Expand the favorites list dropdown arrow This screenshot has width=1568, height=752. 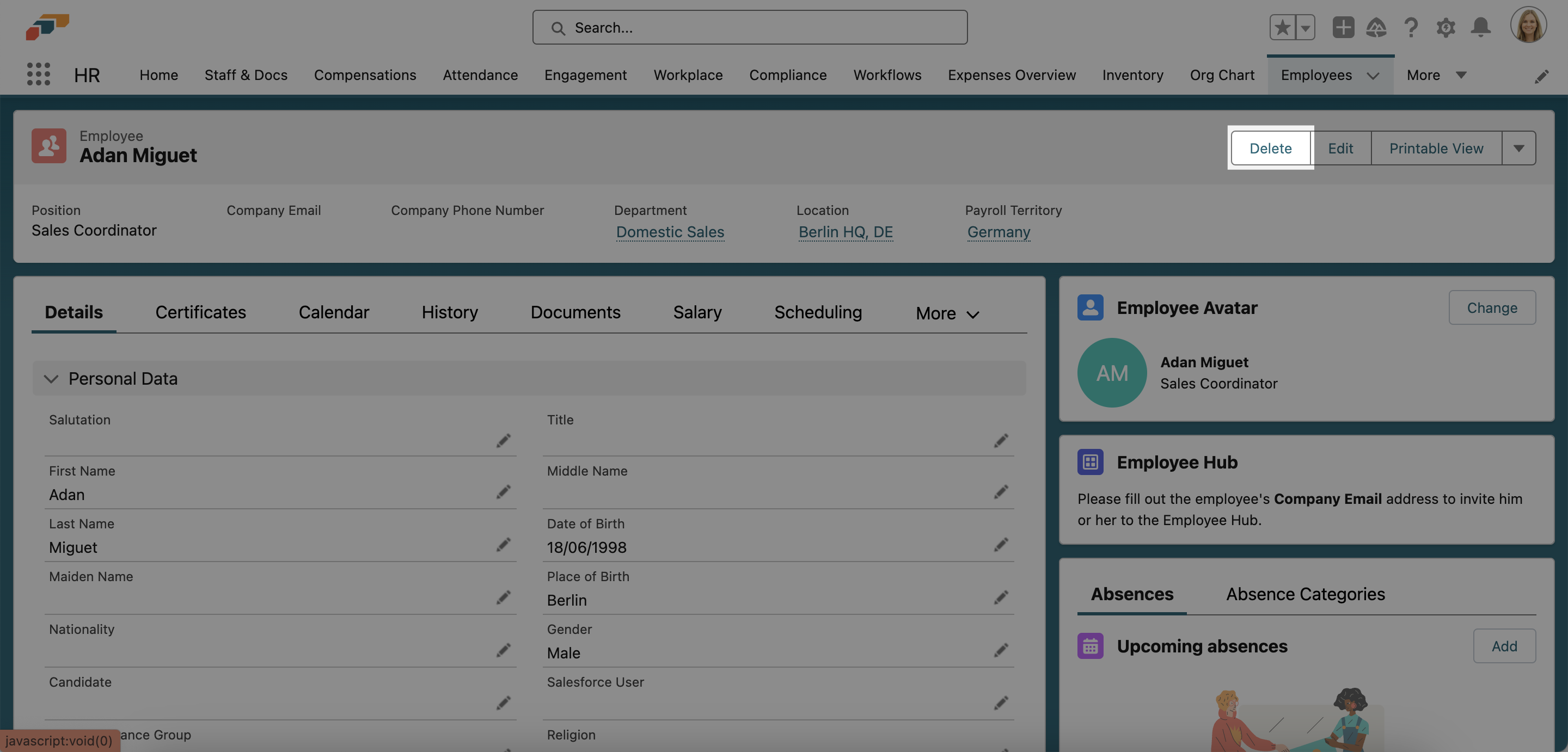point(1305,27)
